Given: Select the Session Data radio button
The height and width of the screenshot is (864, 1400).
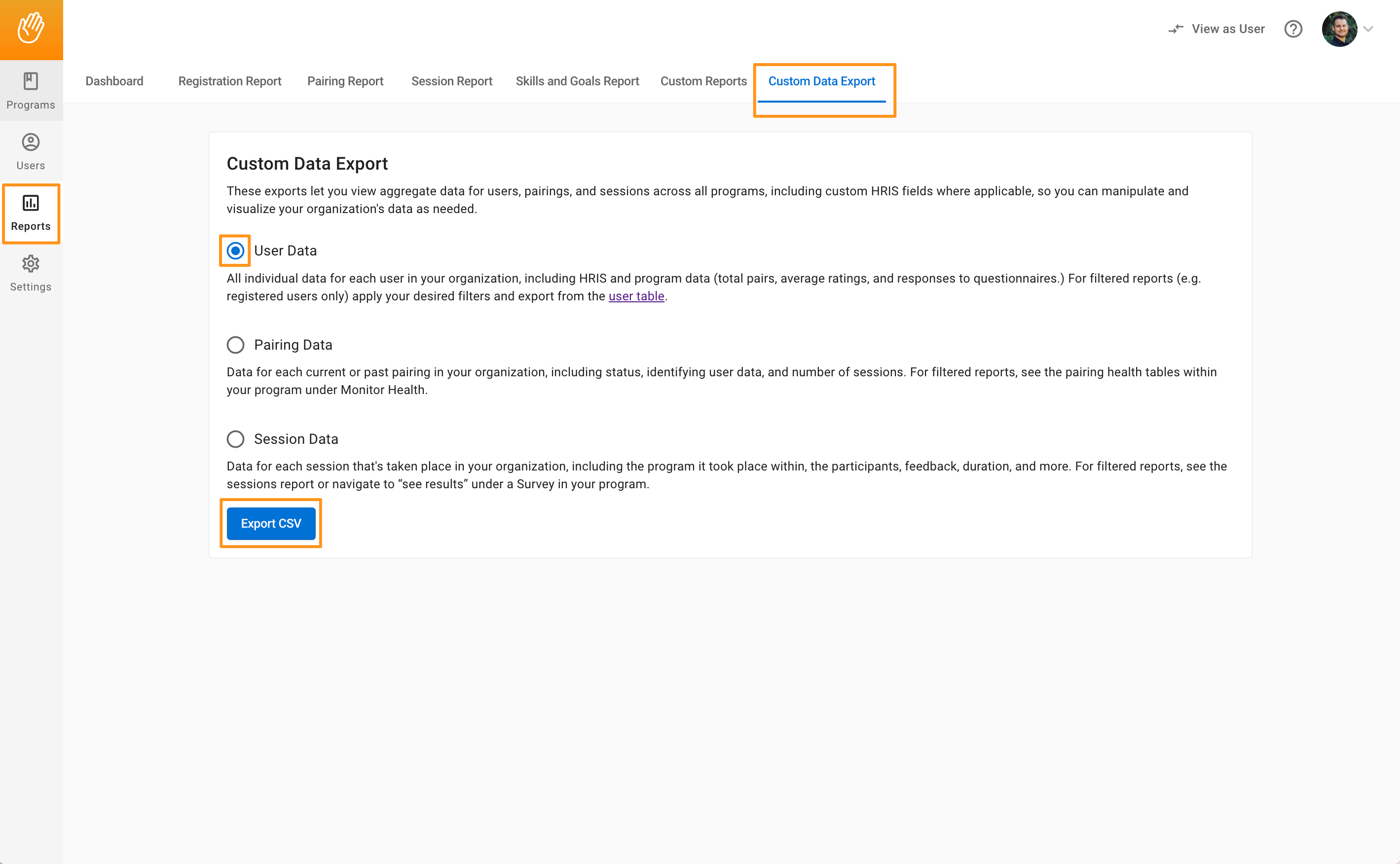Looking at the screenshot, I should click(x=235, y=439).
